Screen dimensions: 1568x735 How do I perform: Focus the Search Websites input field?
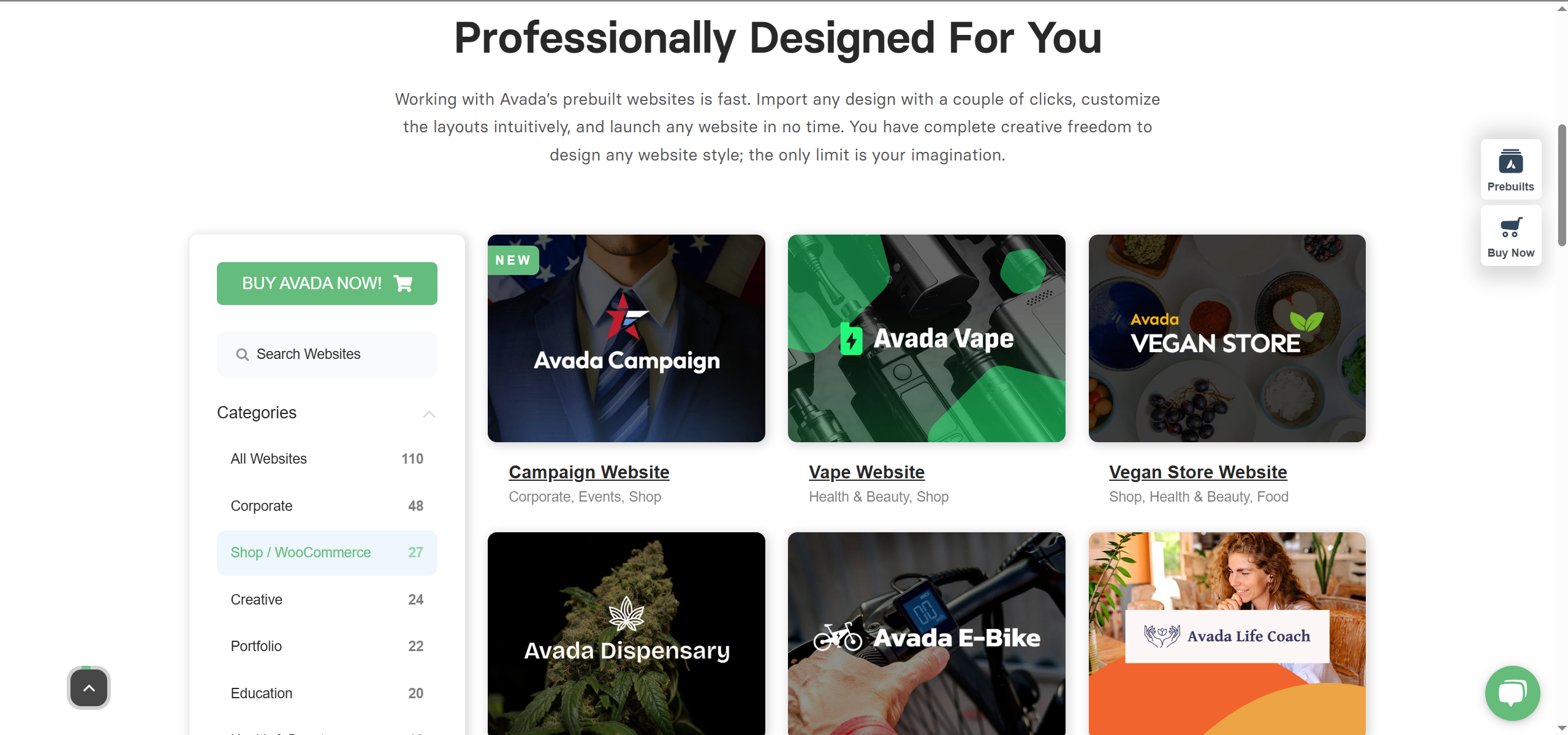pyautogui.click(x=327, y=354)
